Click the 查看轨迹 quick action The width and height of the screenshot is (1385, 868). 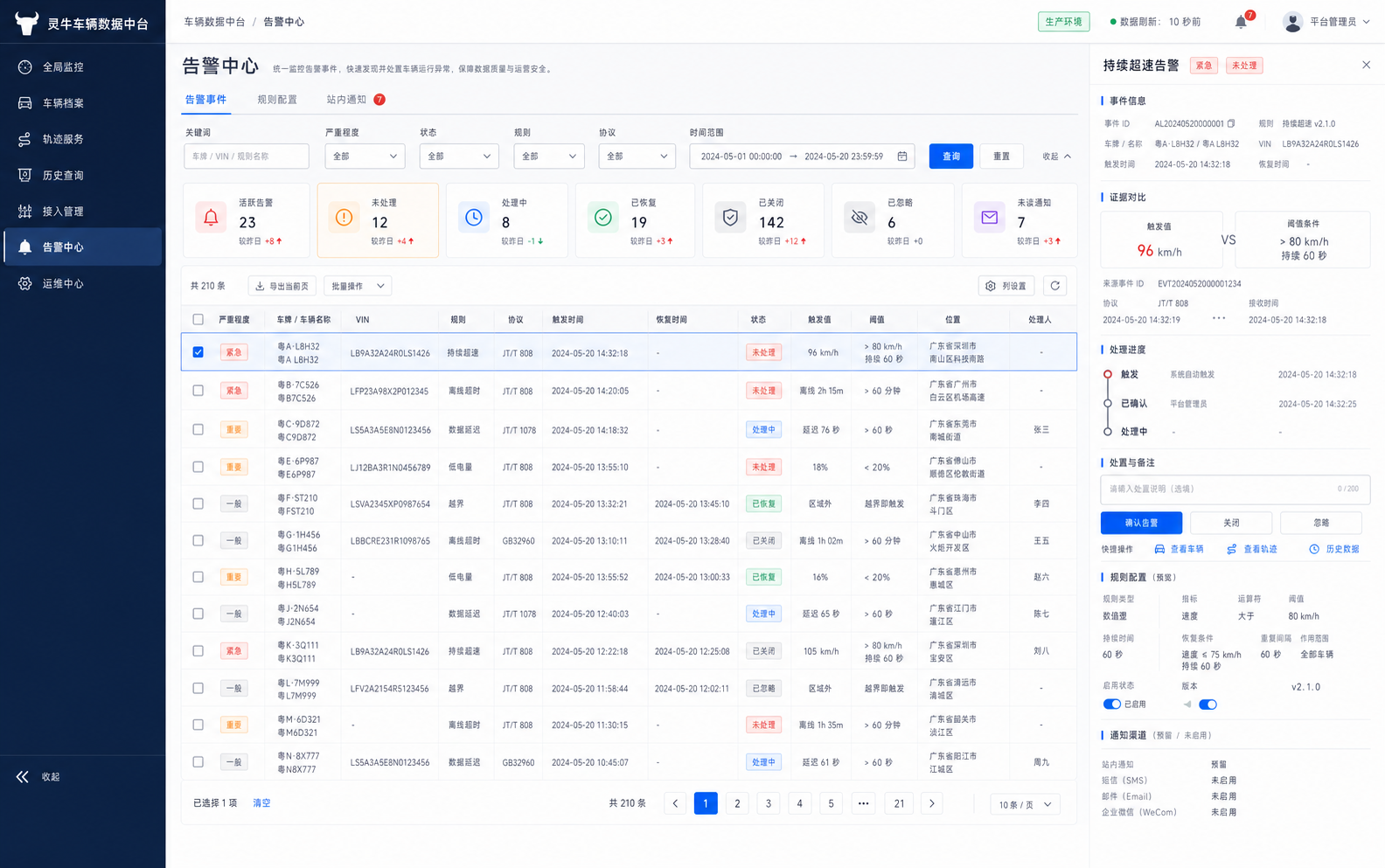1252,549
